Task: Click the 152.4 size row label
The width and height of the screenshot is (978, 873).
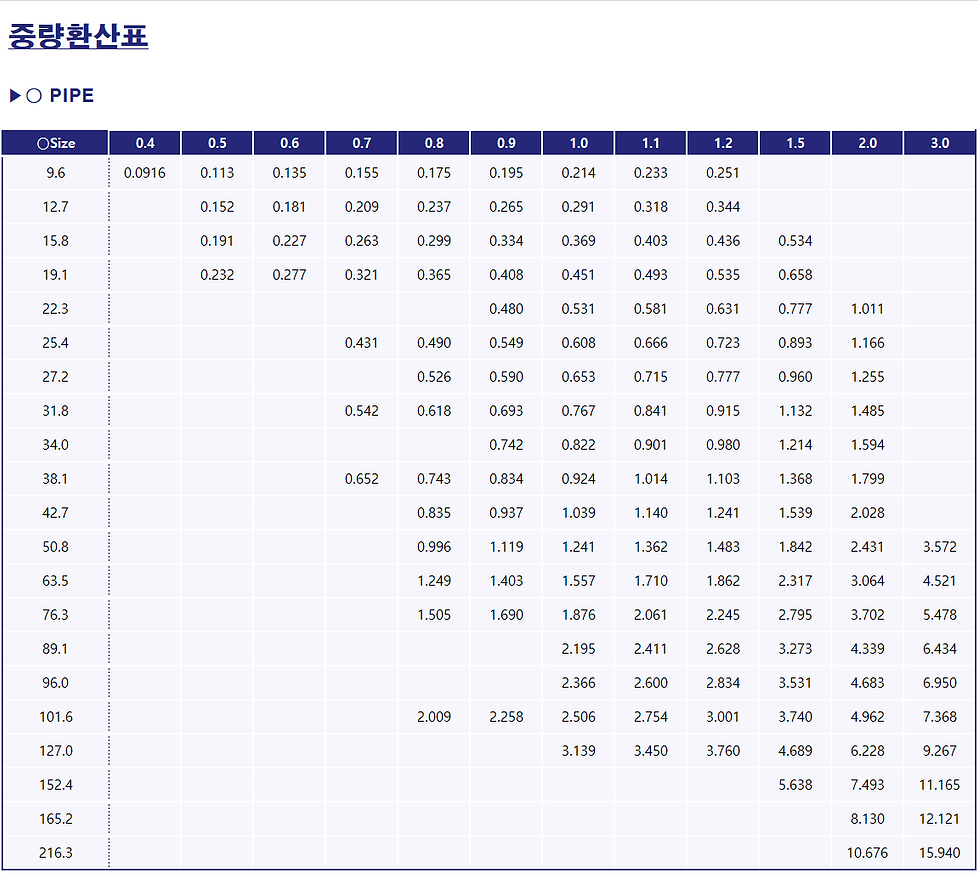Action: [x=56, y=785]
